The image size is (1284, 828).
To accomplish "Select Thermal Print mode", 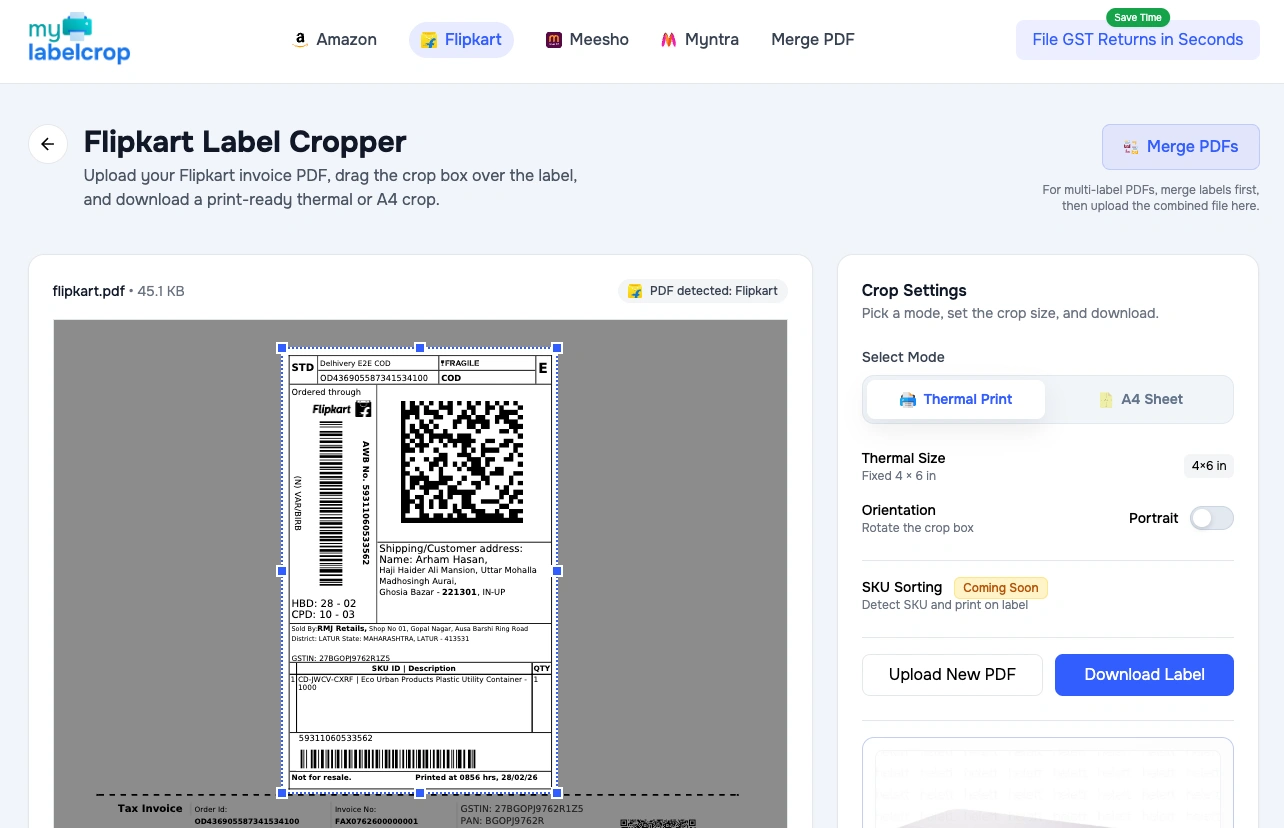I will (x=955, y=399).
